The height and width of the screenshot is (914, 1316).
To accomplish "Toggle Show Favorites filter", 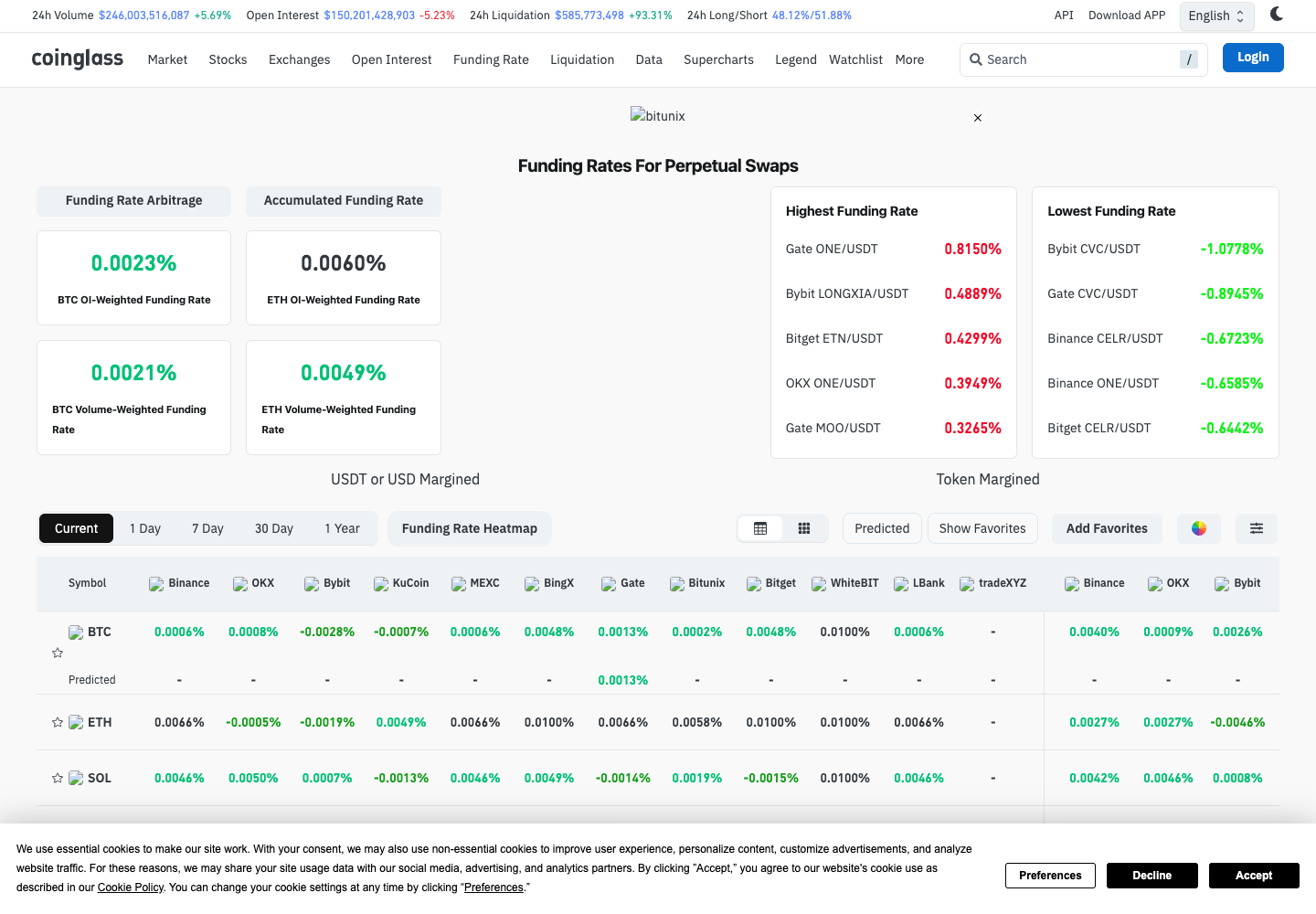I will pos(982,528).
